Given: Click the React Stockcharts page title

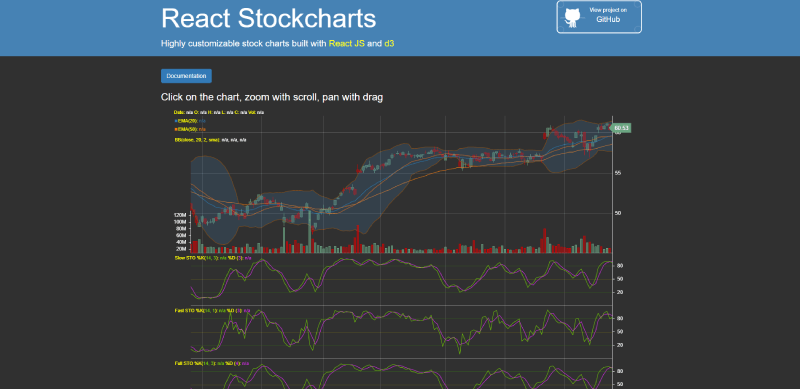Looking at the screenshot, I should tap(269, 18).
